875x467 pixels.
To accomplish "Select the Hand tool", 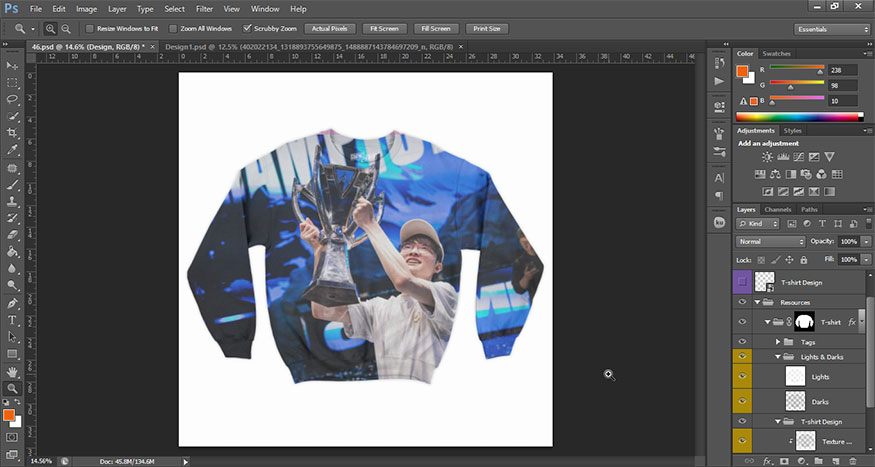I will click(12, 372).
